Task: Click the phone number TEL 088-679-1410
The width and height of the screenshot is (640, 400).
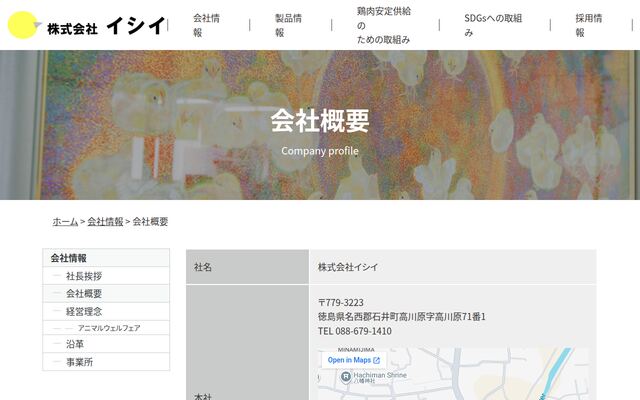Action: coord(355,331)
